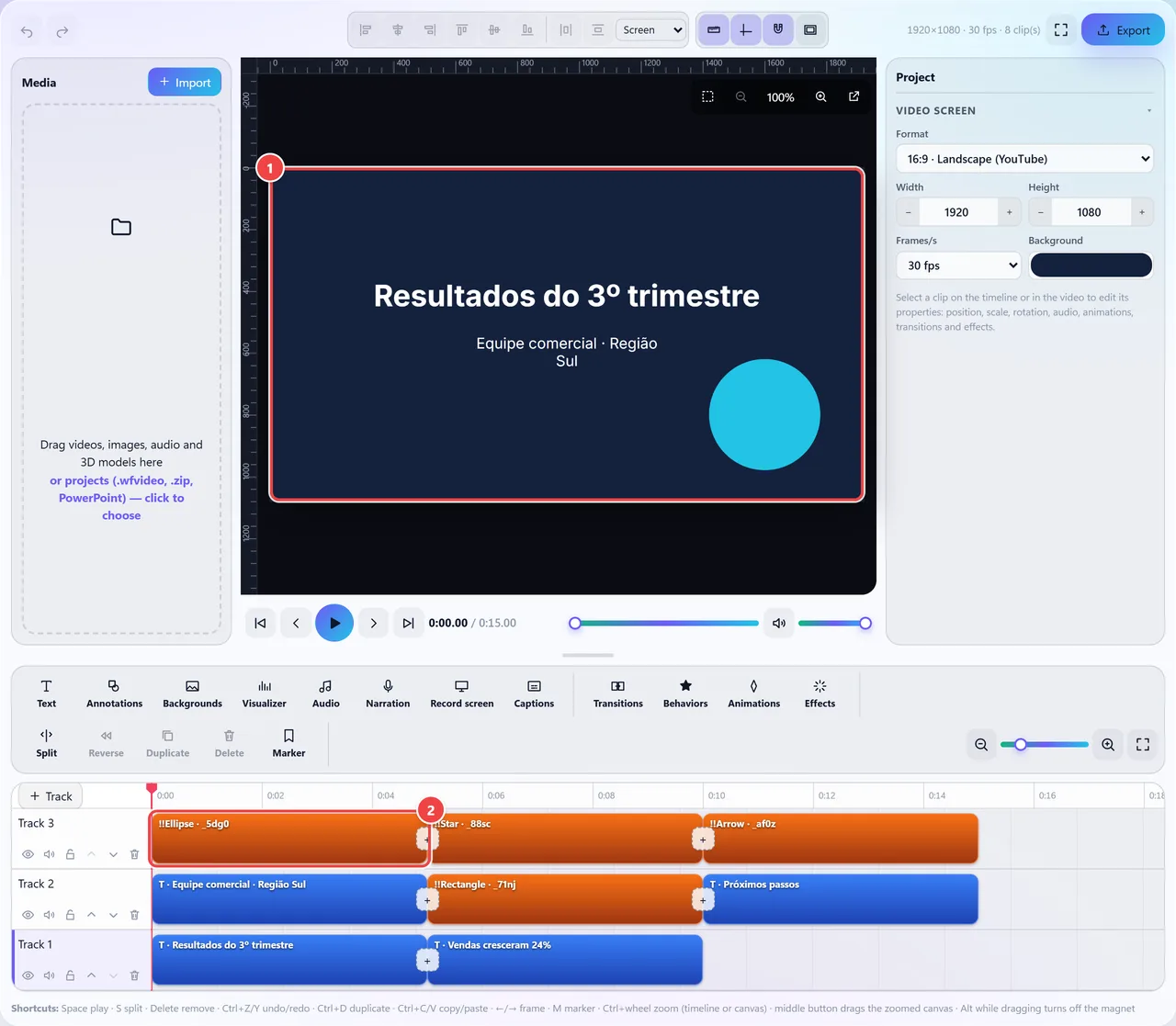This screenshot has width=1176, height=1026.
Task: Open the Format 16:9 Landscape dropdown
Action: 1024,159
